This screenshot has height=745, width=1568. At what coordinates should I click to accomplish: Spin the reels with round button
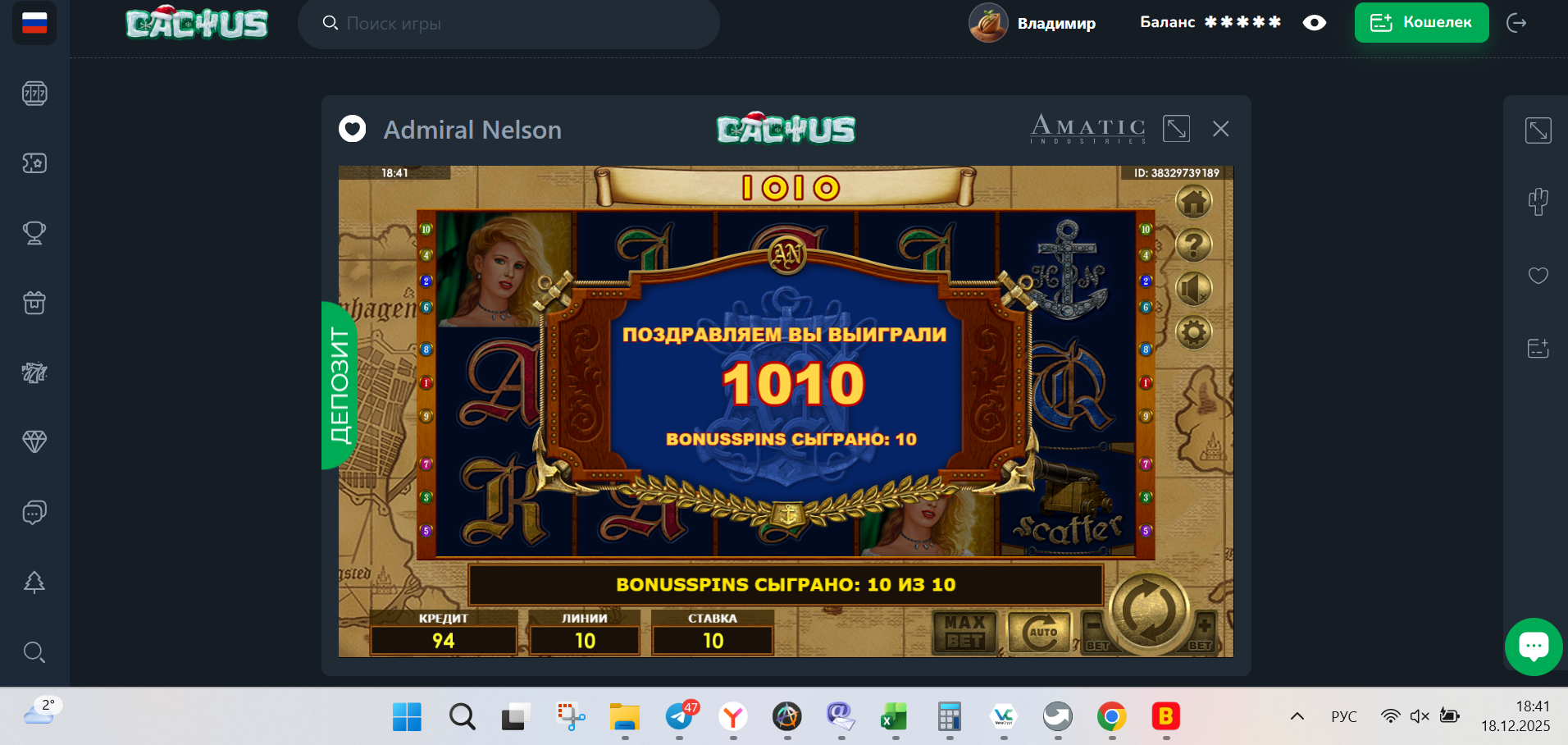coord(1148,611)
